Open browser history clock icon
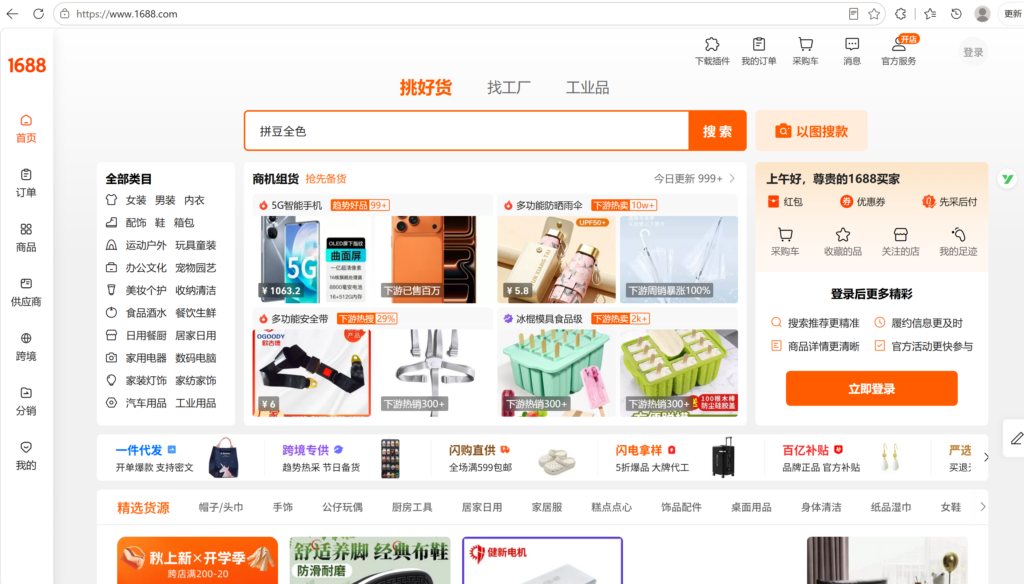Screen dimensions: 1024x584 coord(956,14)
